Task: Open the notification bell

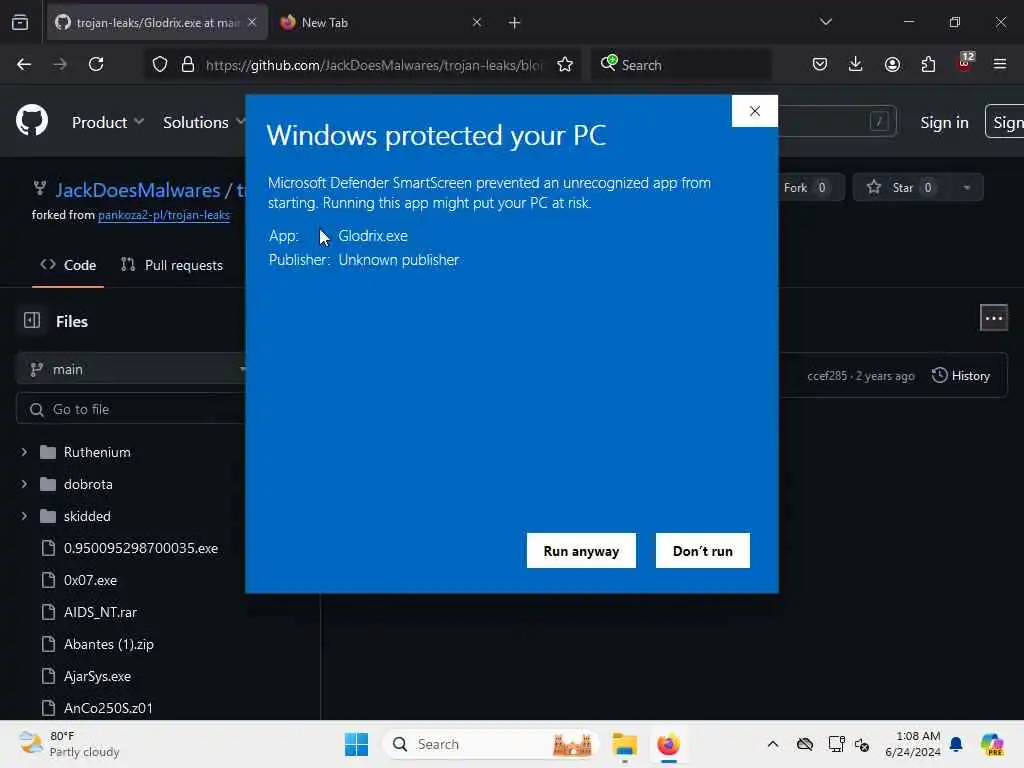Action: (956, 744)
